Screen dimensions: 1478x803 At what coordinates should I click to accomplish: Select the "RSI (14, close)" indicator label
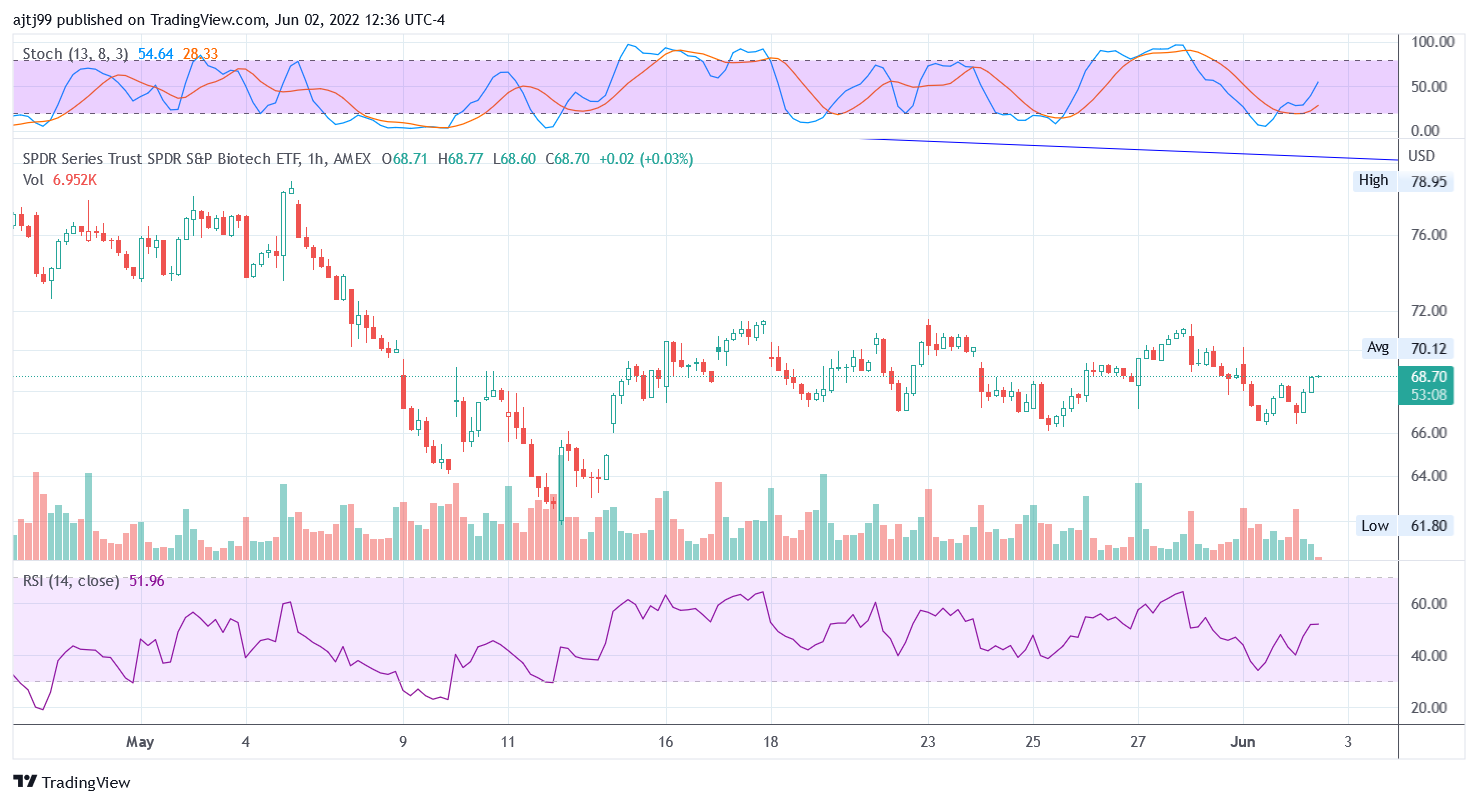click(x=71, y=581)
